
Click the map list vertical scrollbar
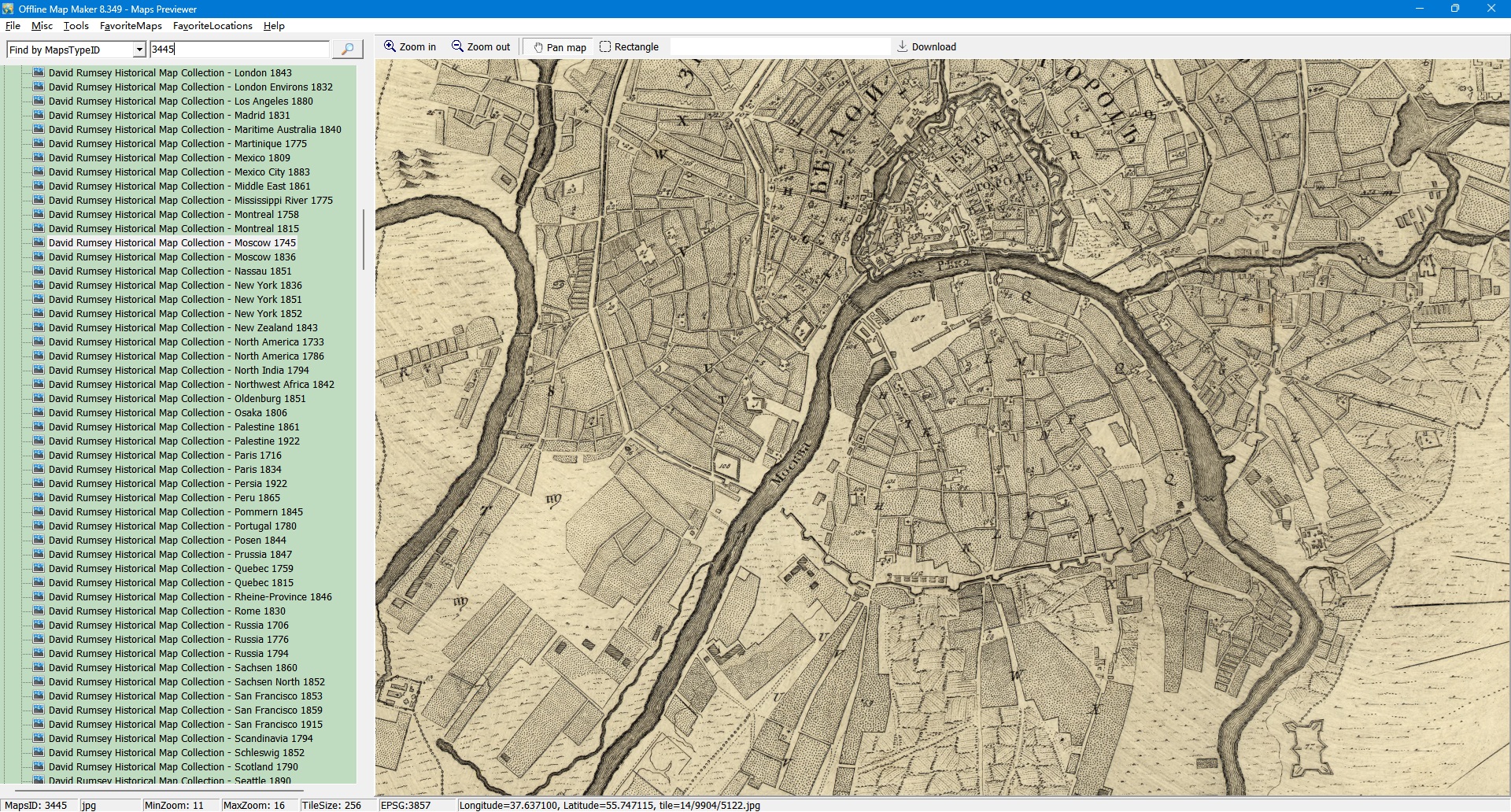pyautogui.click(x=363, y=239)
